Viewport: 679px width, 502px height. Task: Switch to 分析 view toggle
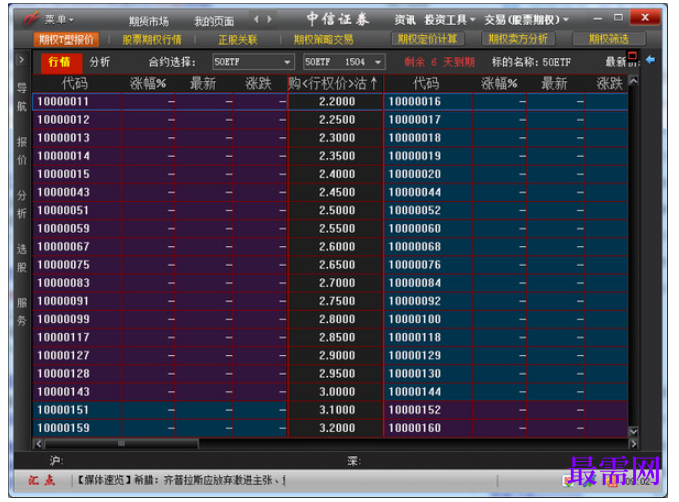click(x=100, y=62)
